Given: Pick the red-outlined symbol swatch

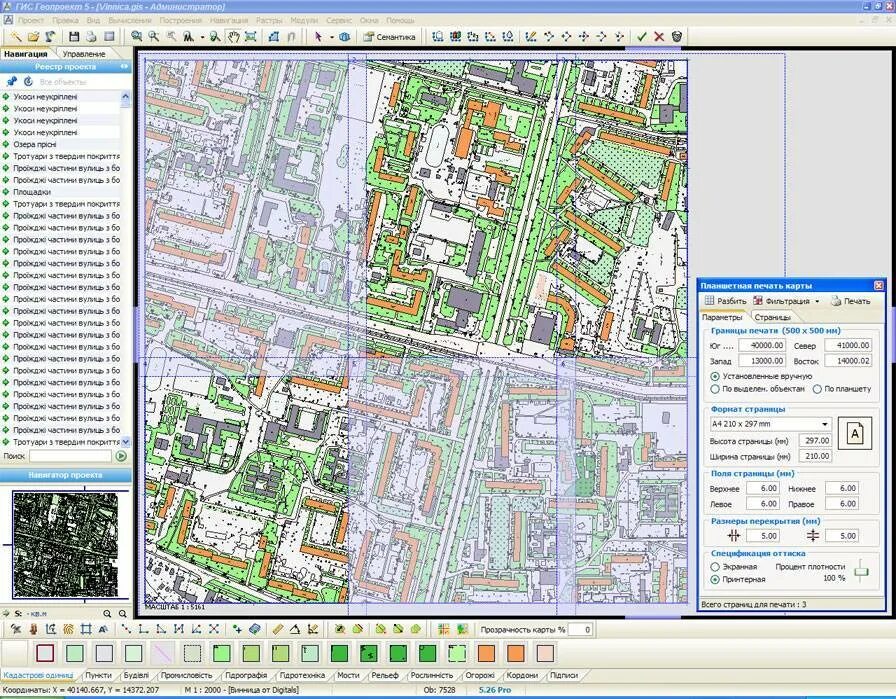Looking at the screenshot, I should point(45,653).
